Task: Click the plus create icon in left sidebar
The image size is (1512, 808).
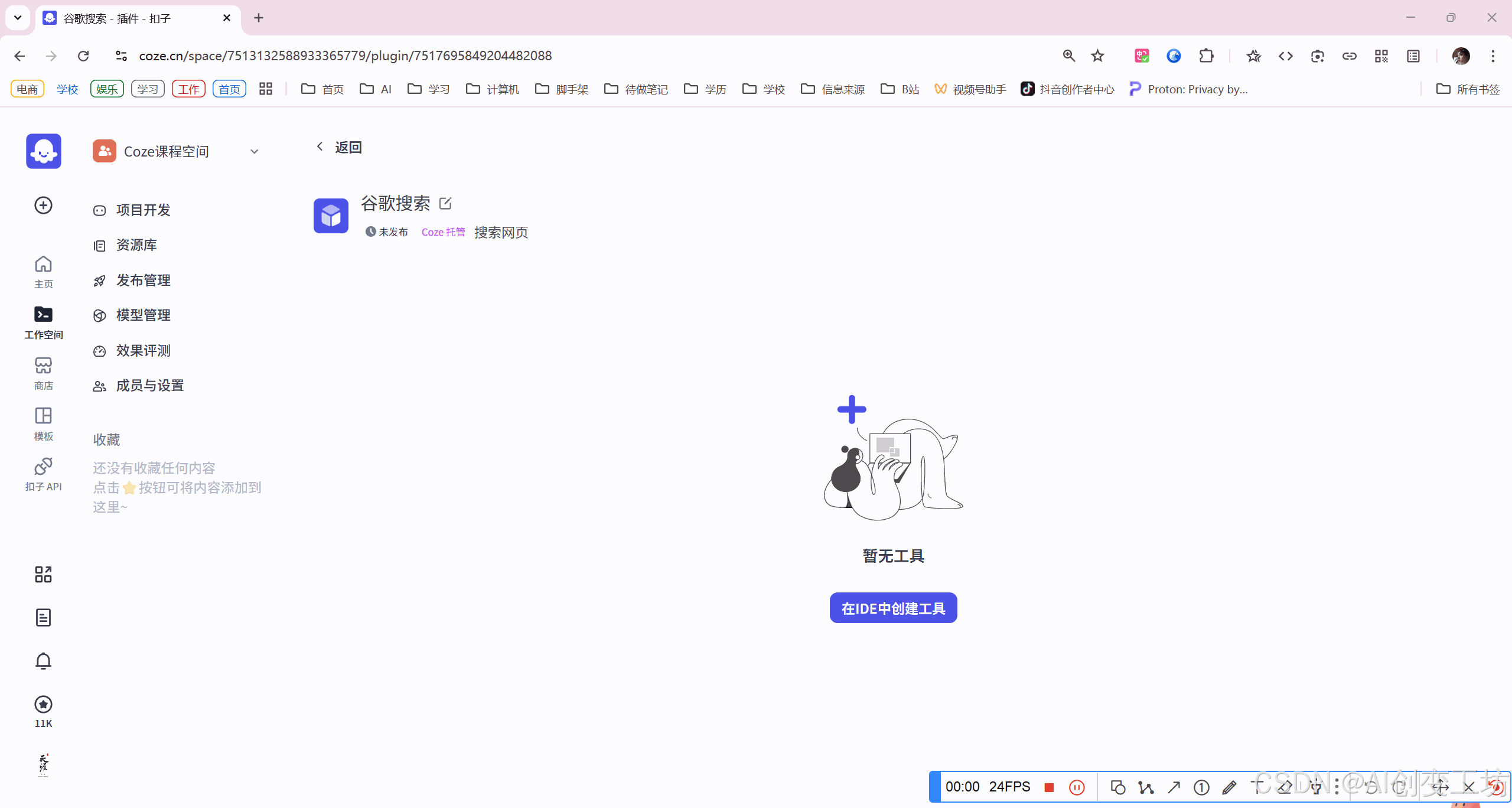Action: [43, 205]
